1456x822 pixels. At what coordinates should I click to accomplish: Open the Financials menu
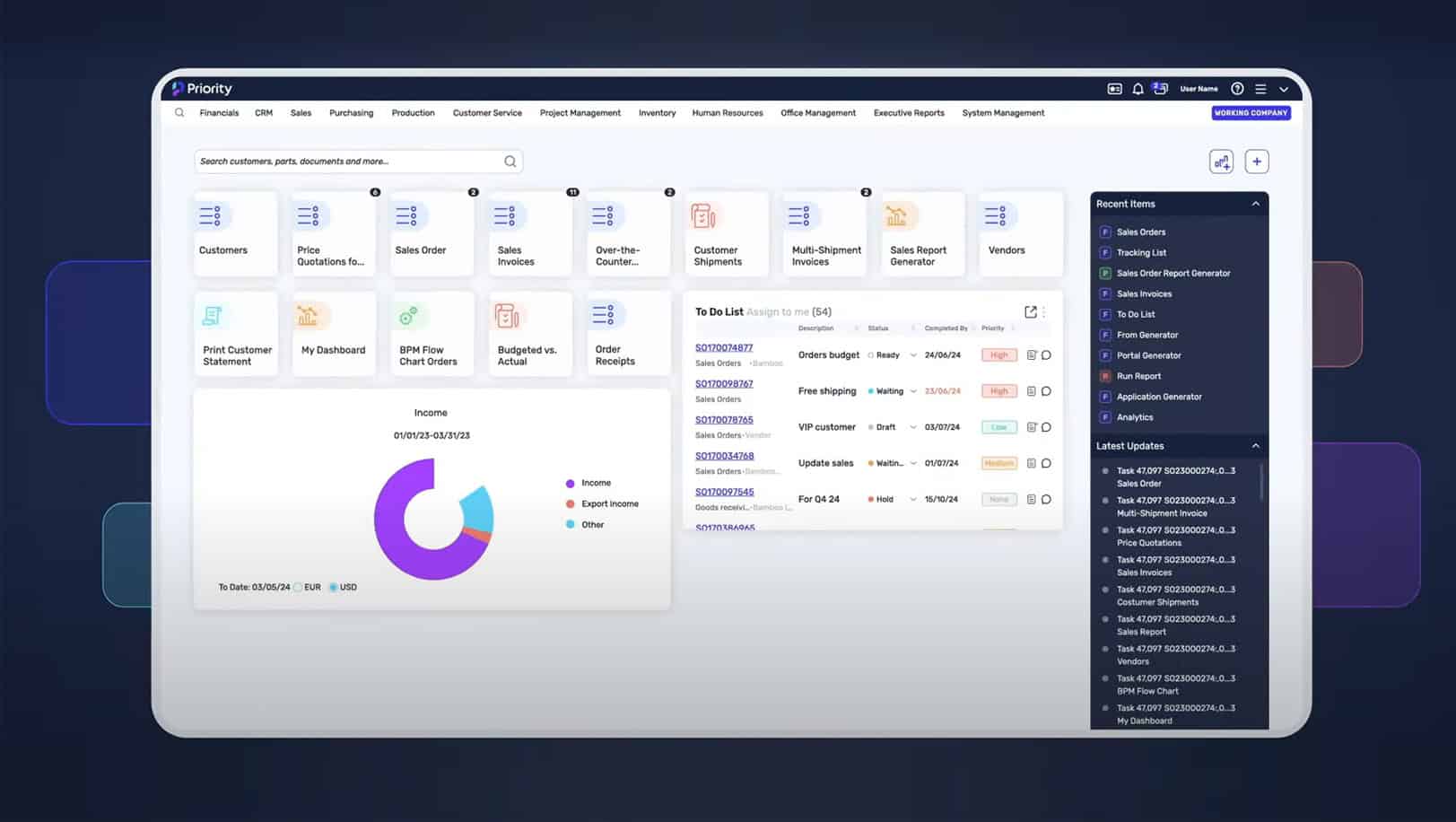click(219, 113)
